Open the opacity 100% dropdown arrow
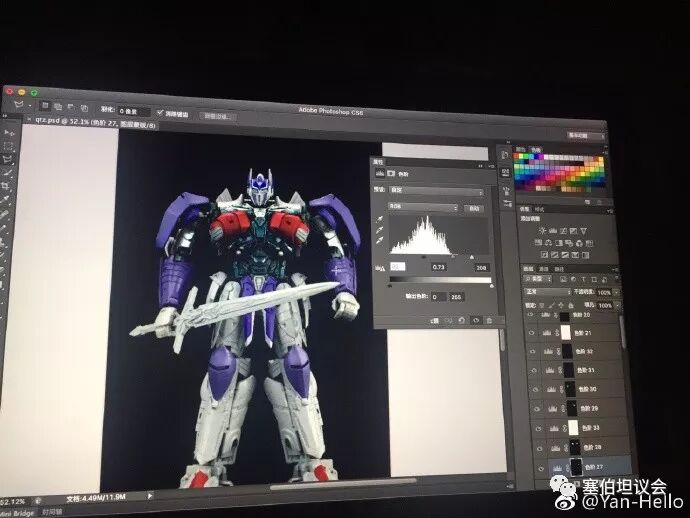The image size is (690, 518). tap(616, 293)
